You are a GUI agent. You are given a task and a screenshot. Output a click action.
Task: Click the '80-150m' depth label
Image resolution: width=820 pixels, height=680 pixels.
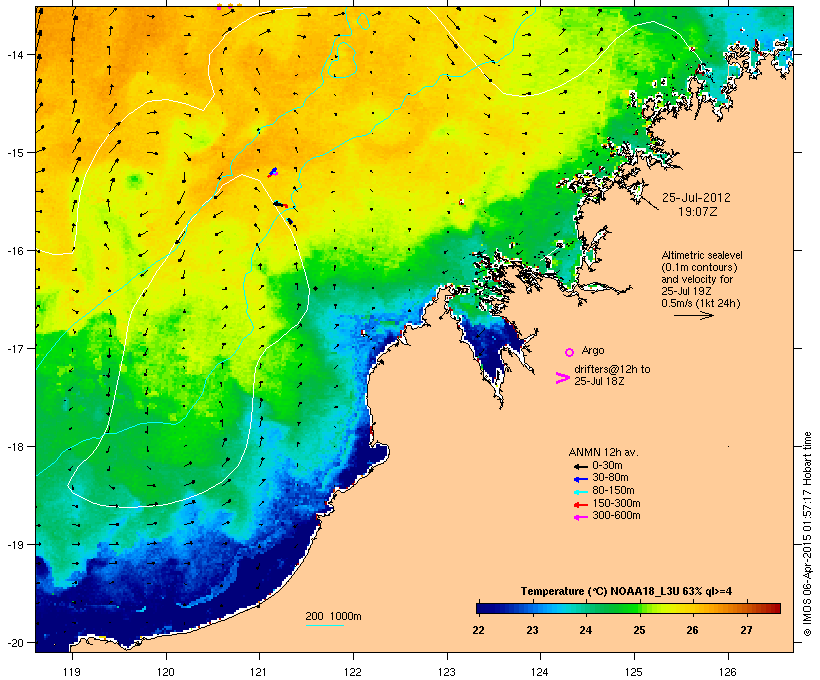pos(613,491)
